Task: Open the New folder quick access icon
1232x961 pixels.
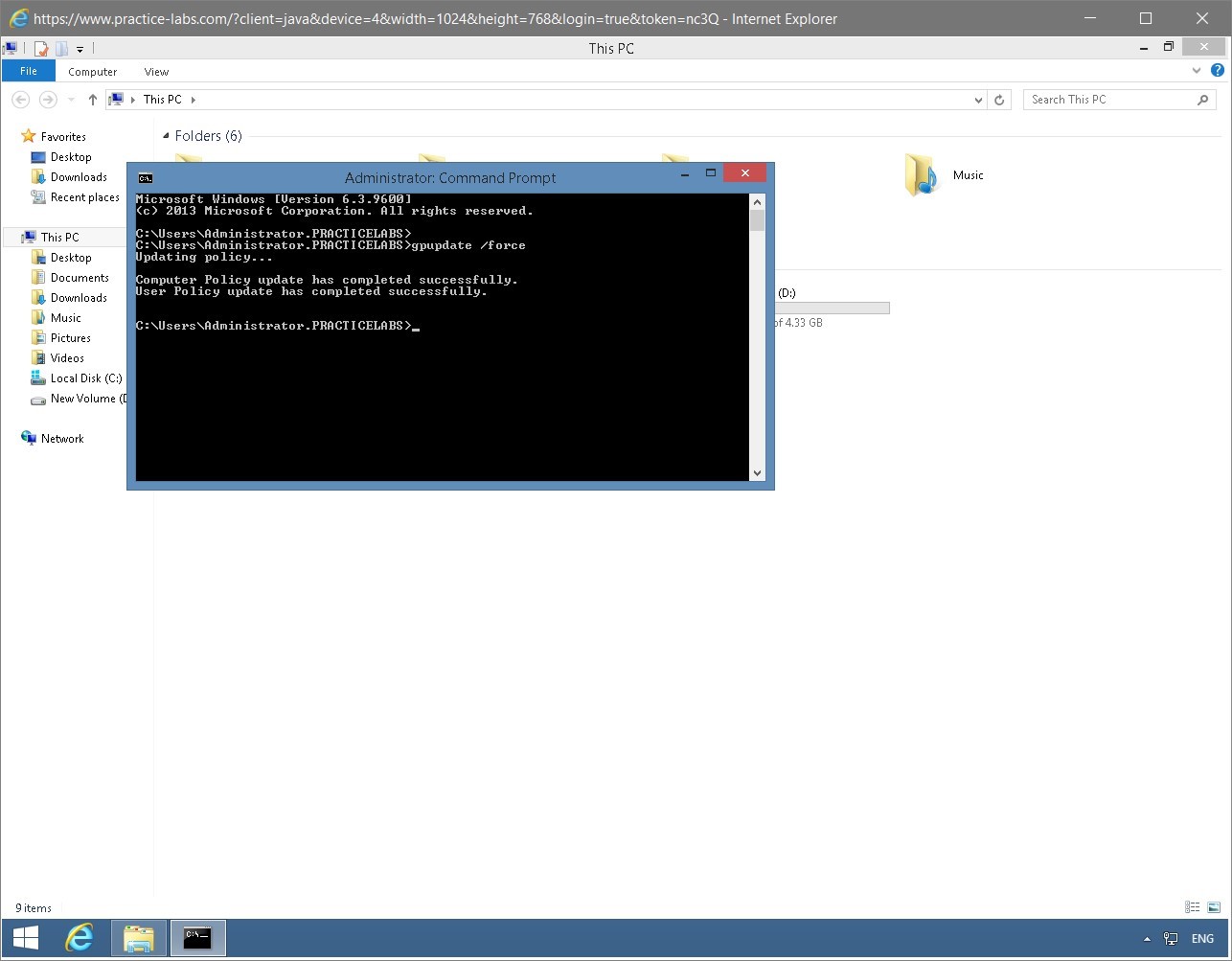Action: 60,47
